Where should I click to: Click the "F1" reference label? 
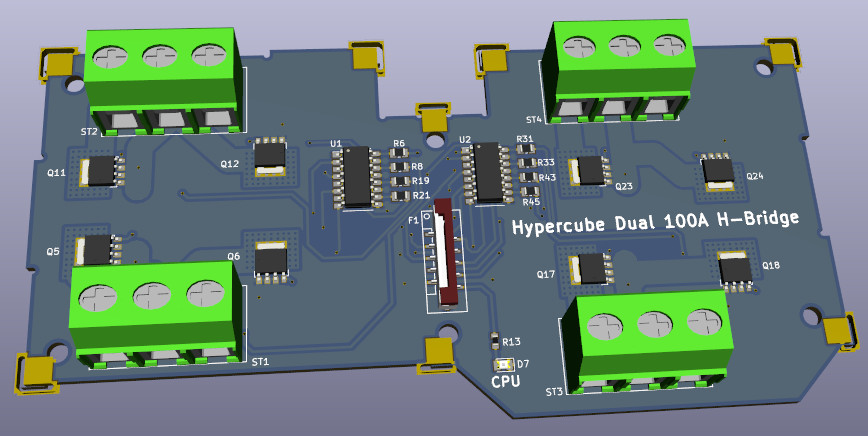click(414, 220)
